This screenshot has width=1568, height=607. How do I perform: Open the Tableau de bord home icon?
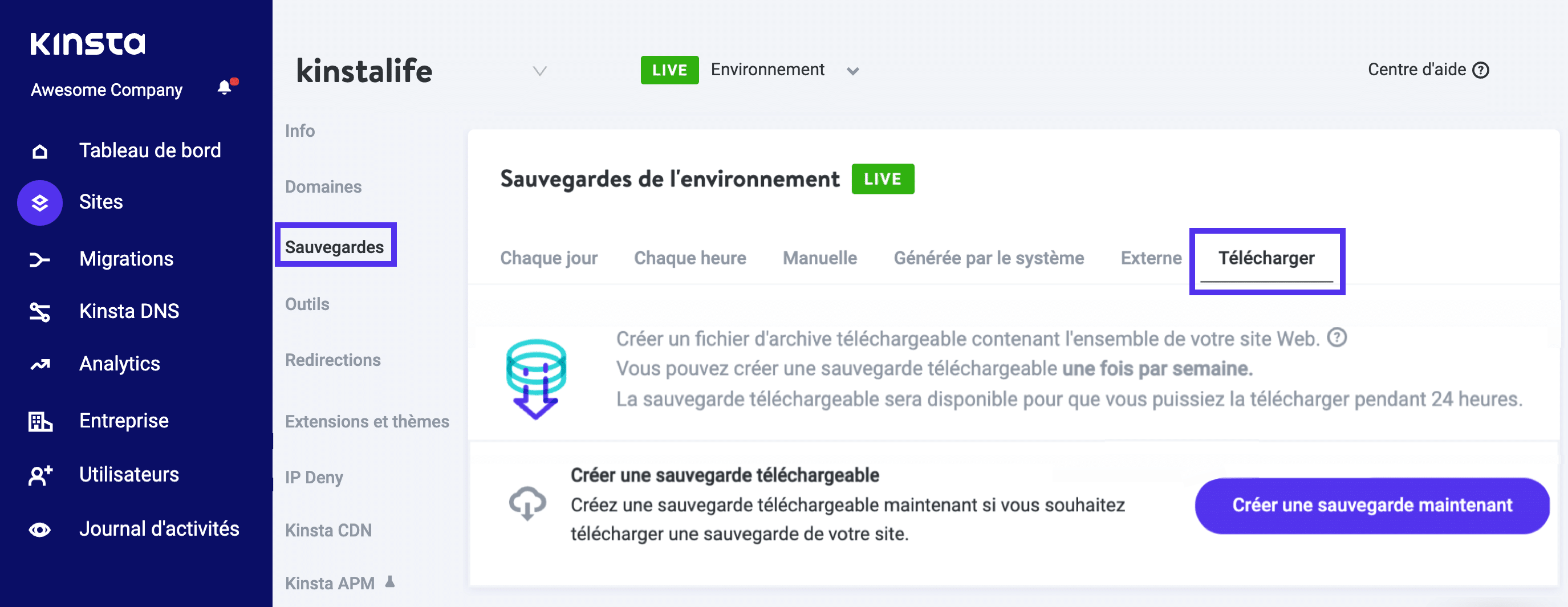coord(39,151)
